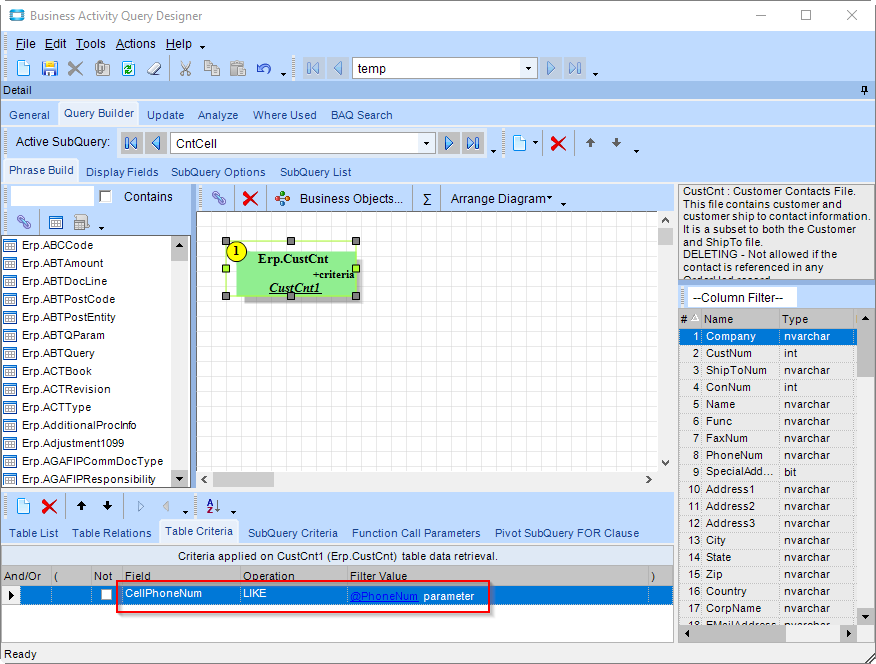Screen dimensions: 876x664
Task: Open the temp query ID dropdown
Action: click(529, 69)
